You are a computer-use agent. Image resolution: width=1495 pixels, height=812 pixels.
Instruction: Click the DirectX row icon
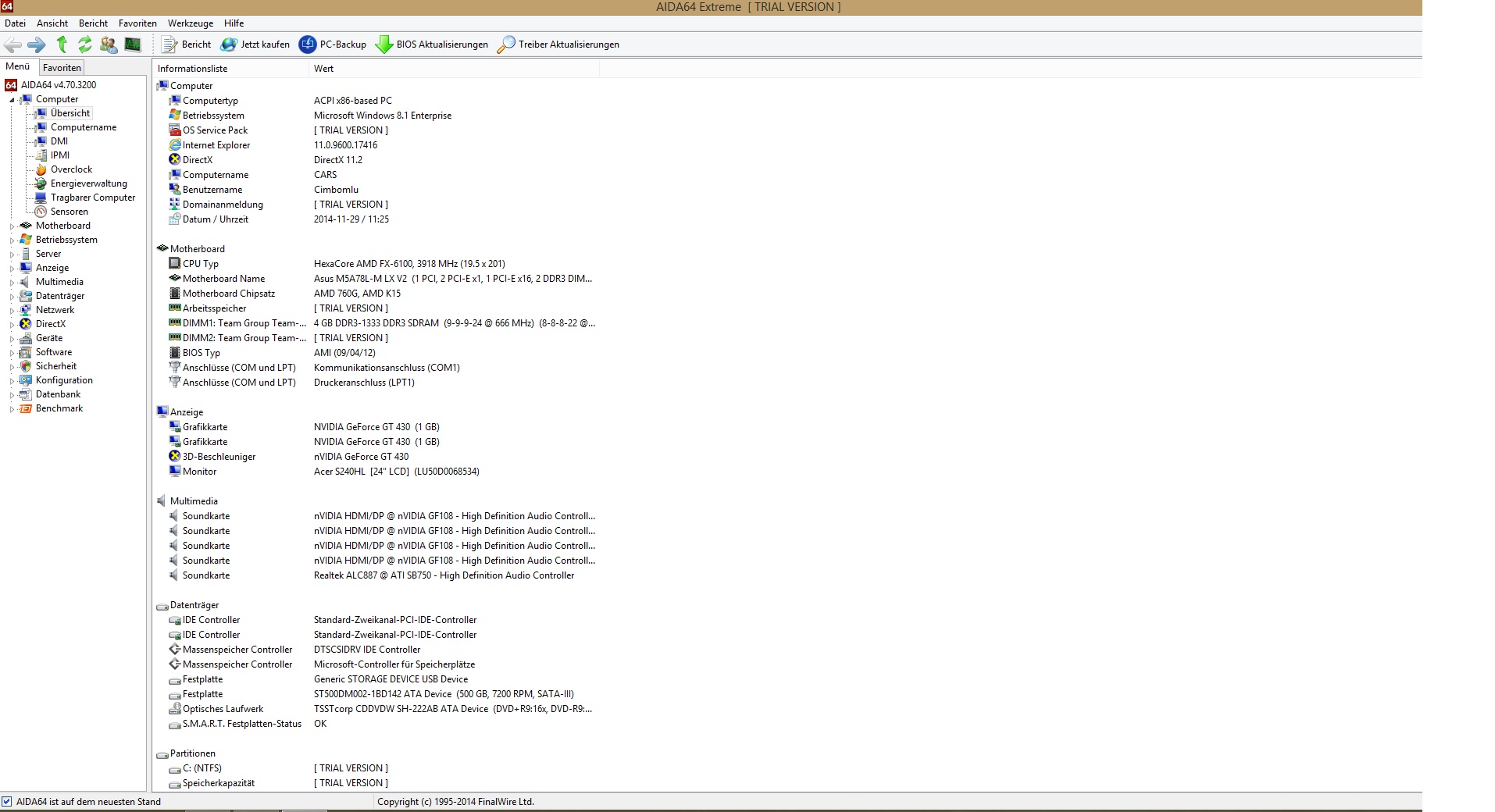coord(175,160)
